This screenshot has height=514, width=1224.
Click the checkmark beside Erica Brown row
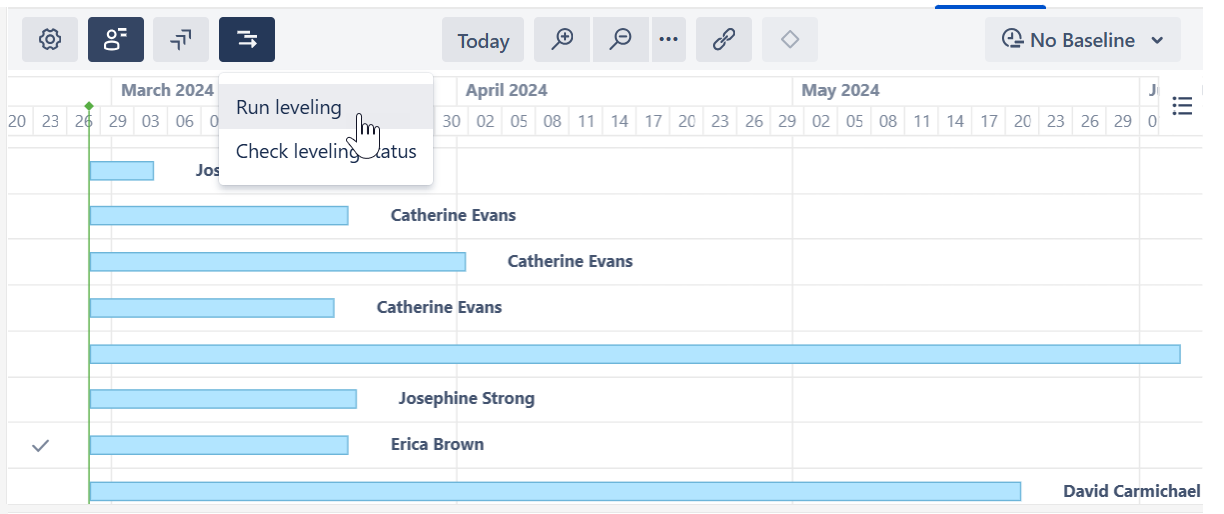click(x=40, y=445)
